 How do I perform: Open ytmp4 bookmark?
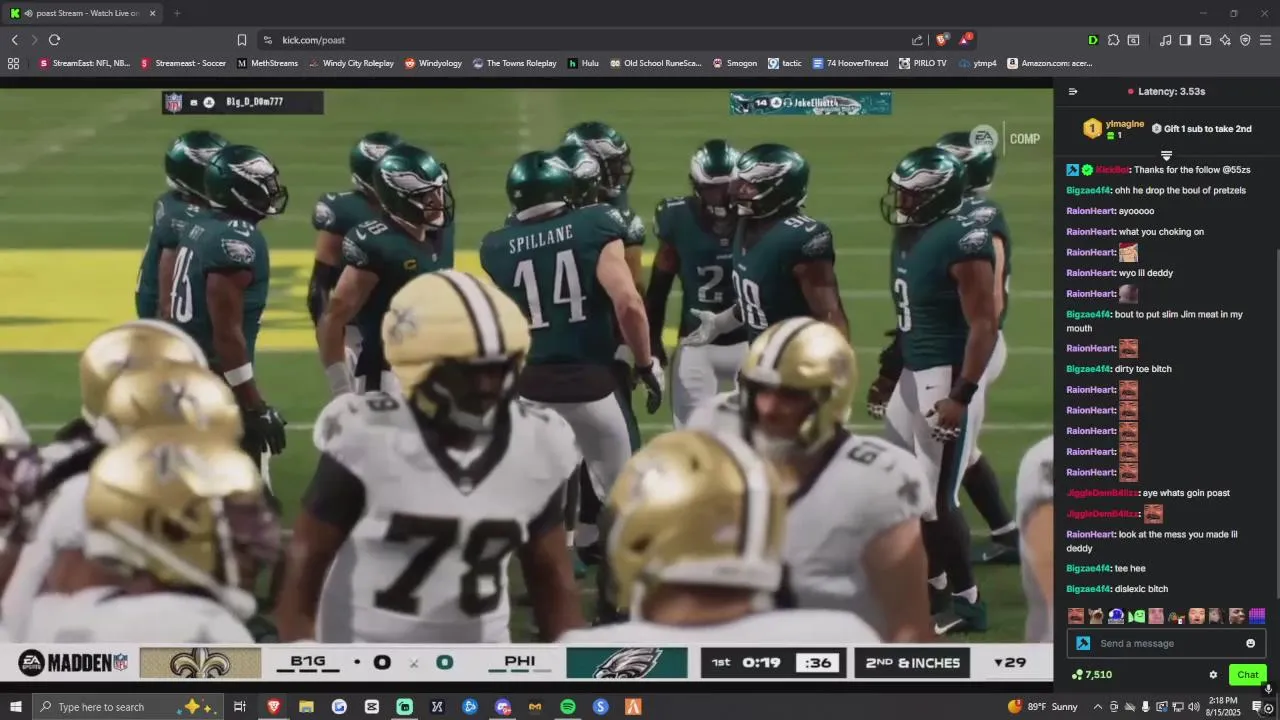coord(977,63)
